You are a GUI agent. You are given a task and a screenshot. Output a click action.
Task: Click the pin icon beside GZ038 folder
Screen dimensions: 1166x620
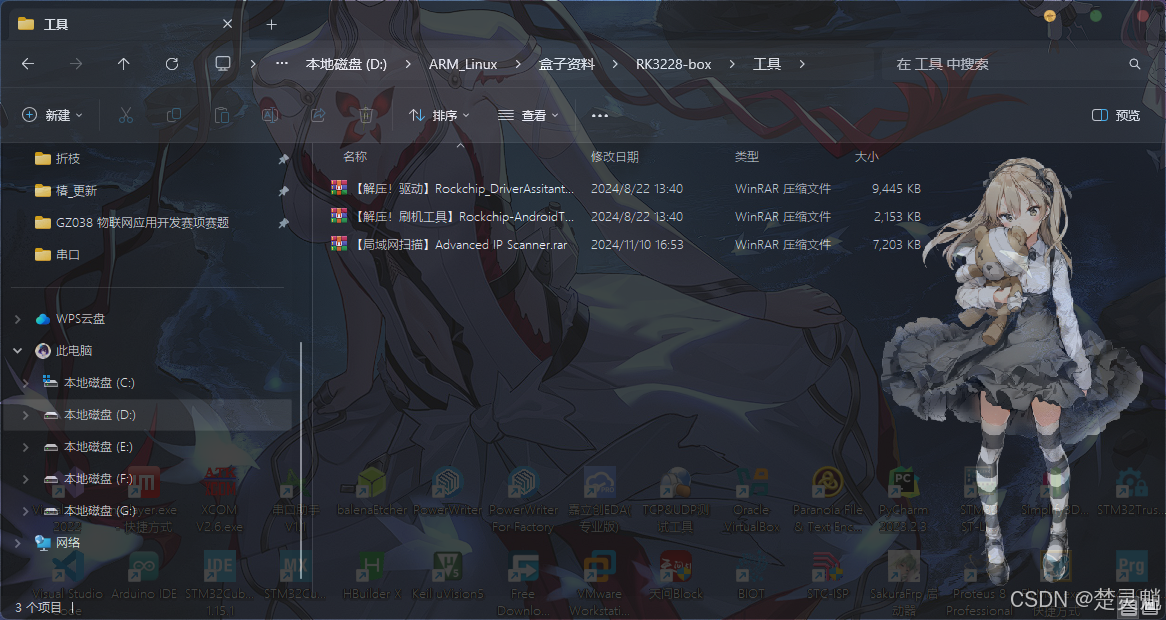(283, 223)
